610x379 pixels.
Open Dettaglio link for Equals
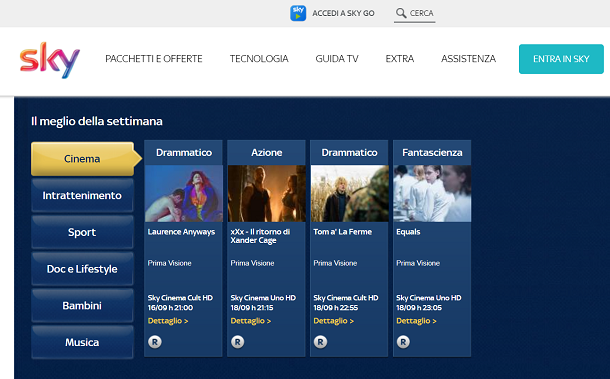[x=416, y=321]
